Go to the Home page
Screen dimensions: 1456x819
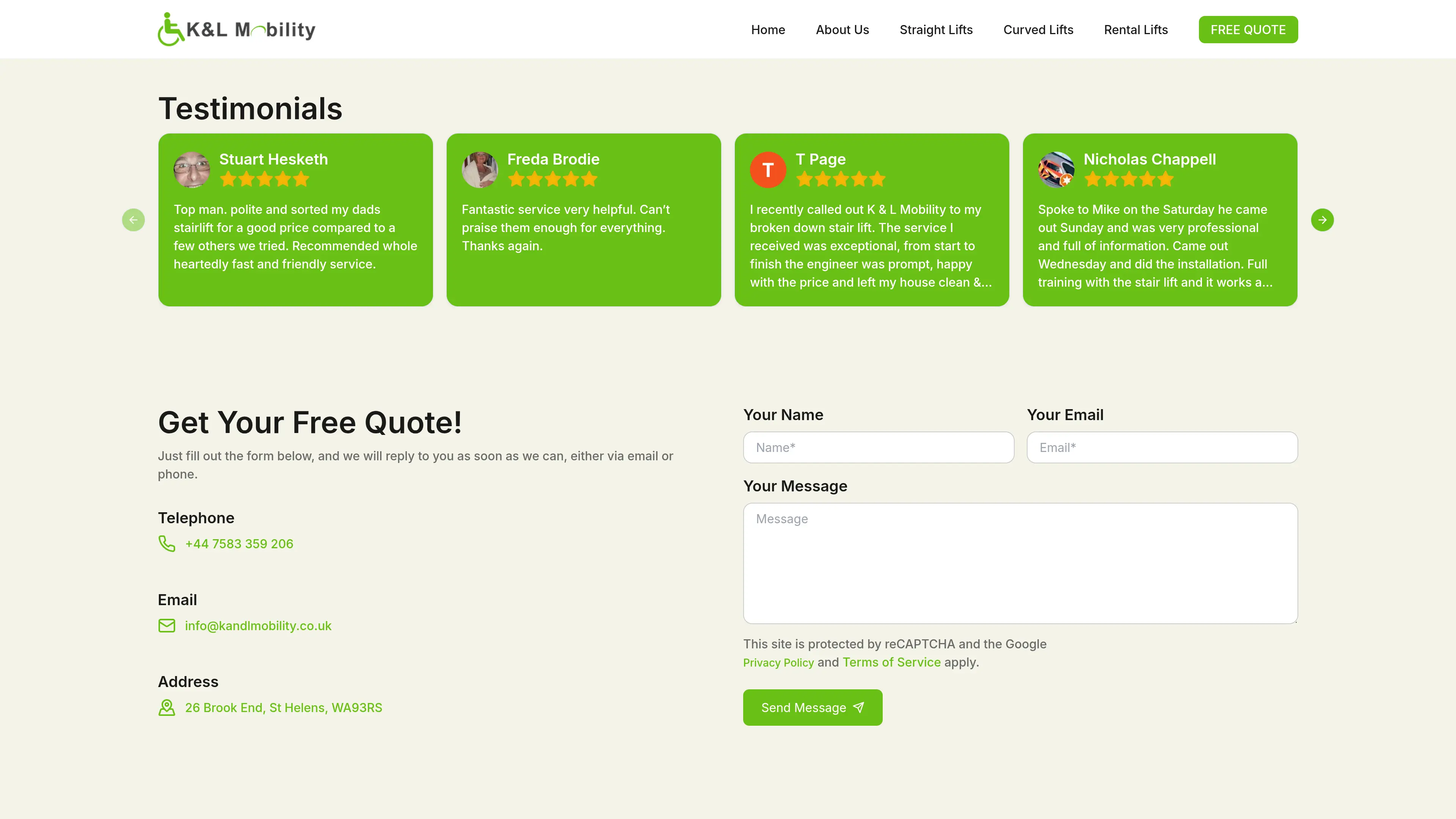click(x=767, y=30)
